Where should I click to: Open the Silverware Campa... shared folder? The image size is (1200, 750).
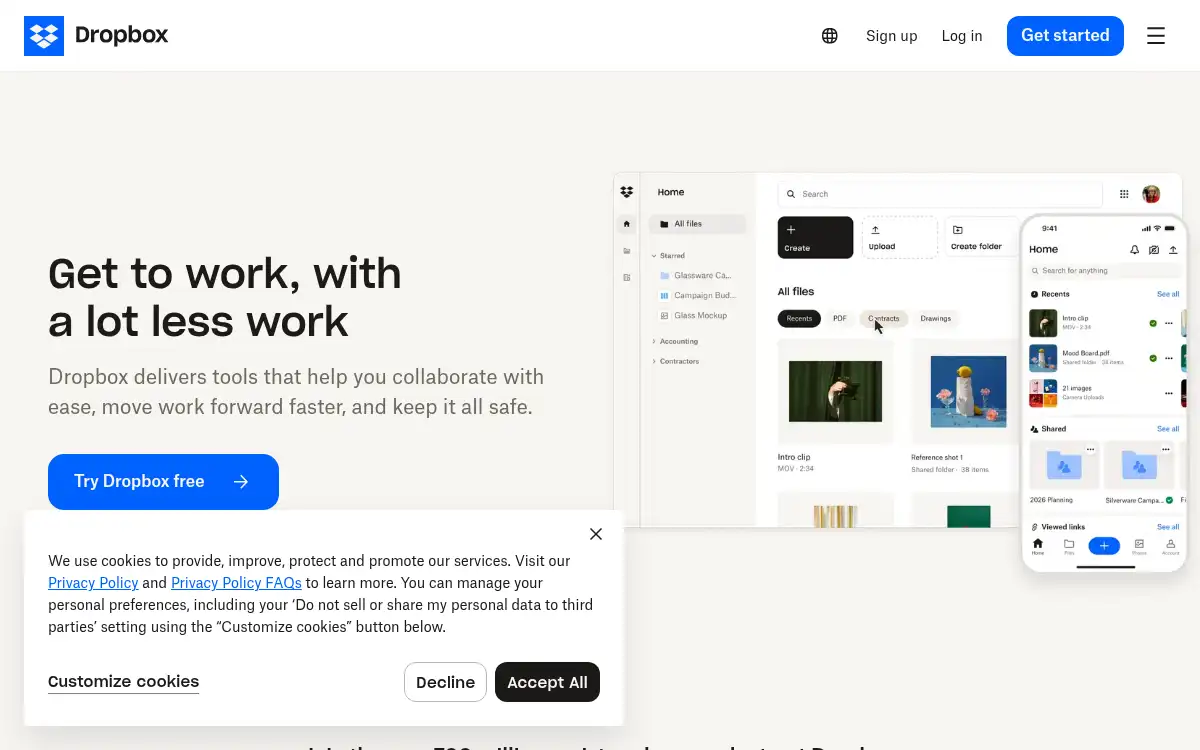(1139, 472)
